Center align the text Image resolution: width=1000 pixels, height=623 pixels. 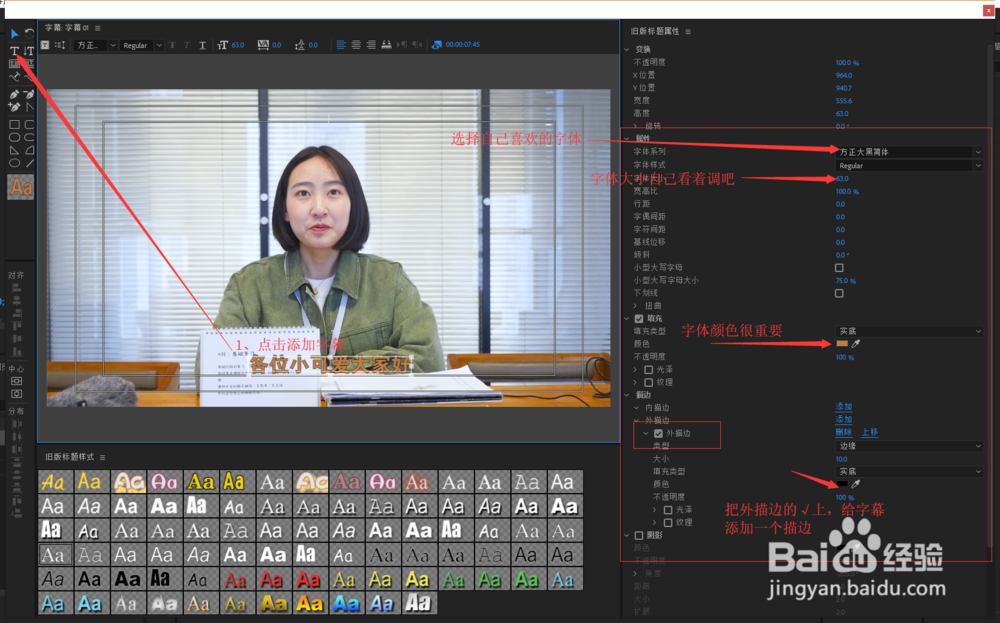pyautogui.click(x=356, y=45)
